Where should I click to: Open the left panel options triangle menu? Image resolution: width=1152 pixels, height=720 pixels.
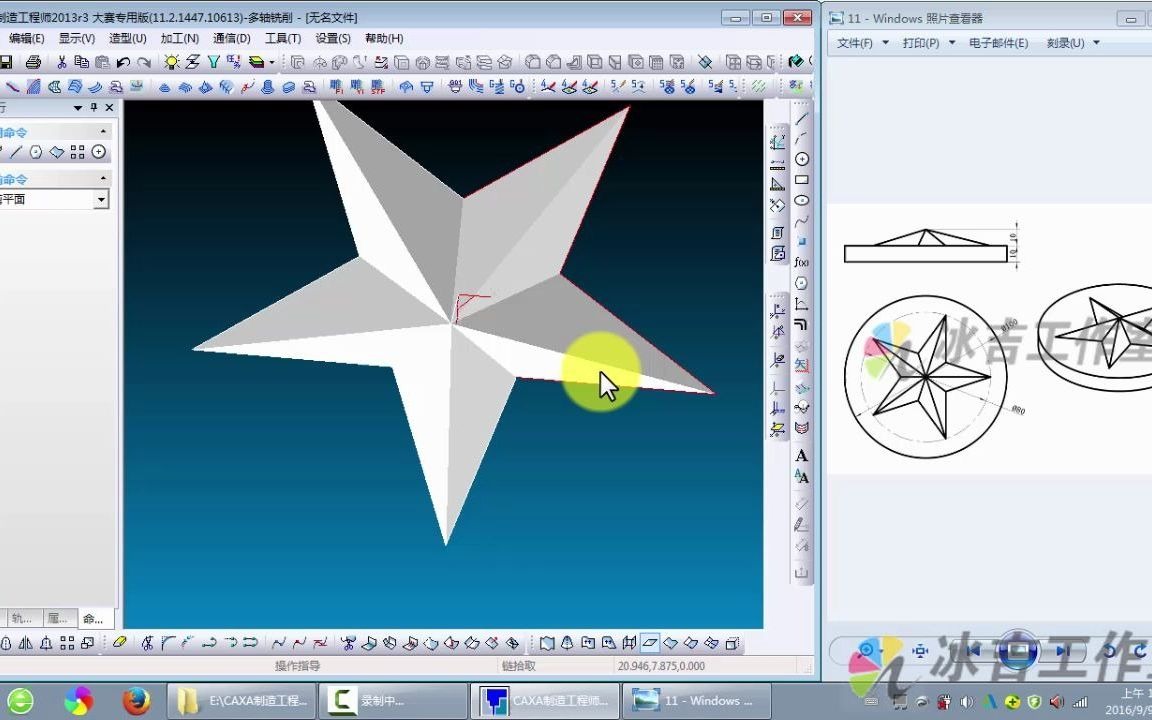point(78,108)
